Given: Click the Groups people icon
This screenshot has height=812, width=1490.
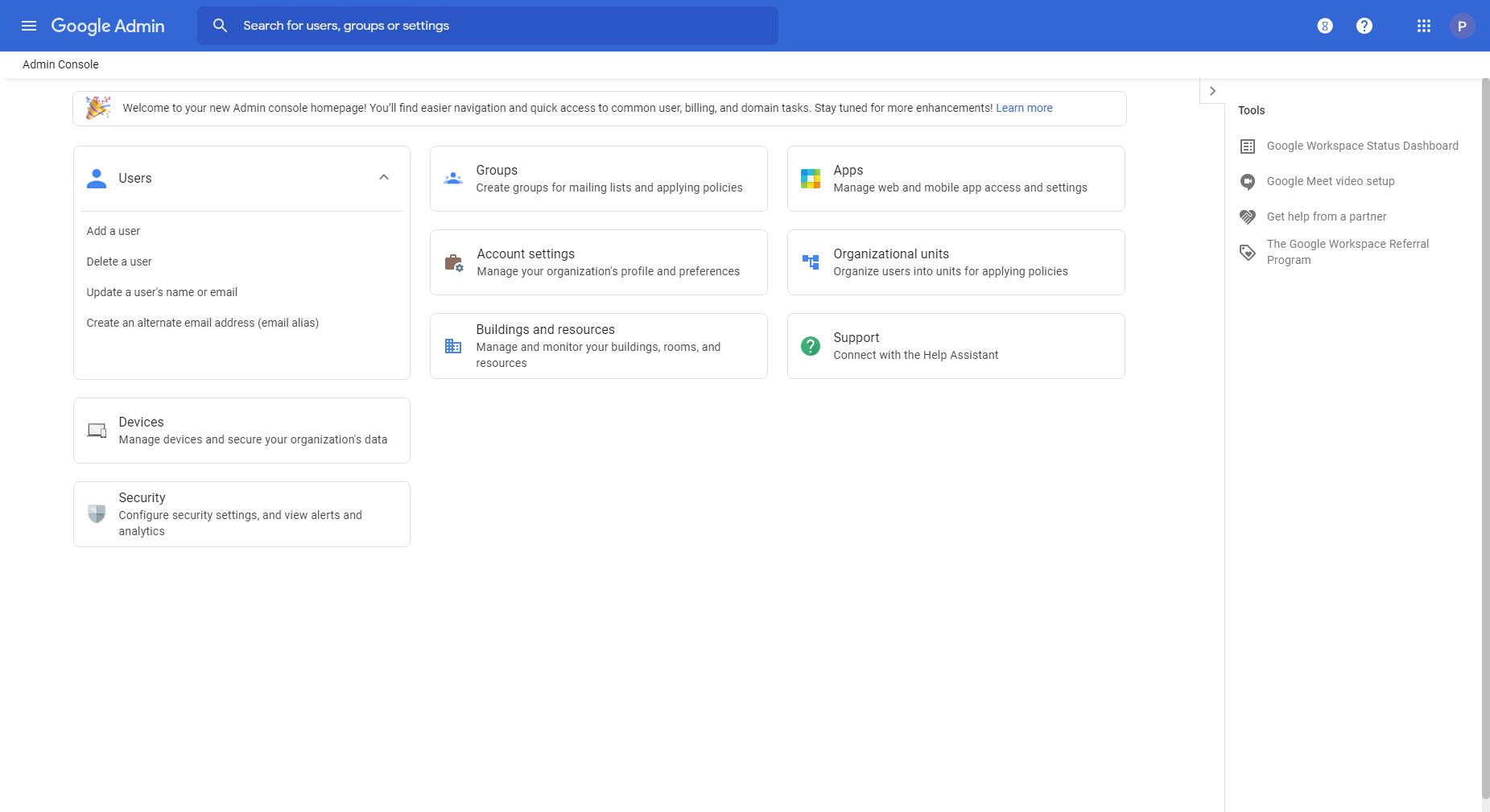Looking at the screenshot, I should (453, 179).
